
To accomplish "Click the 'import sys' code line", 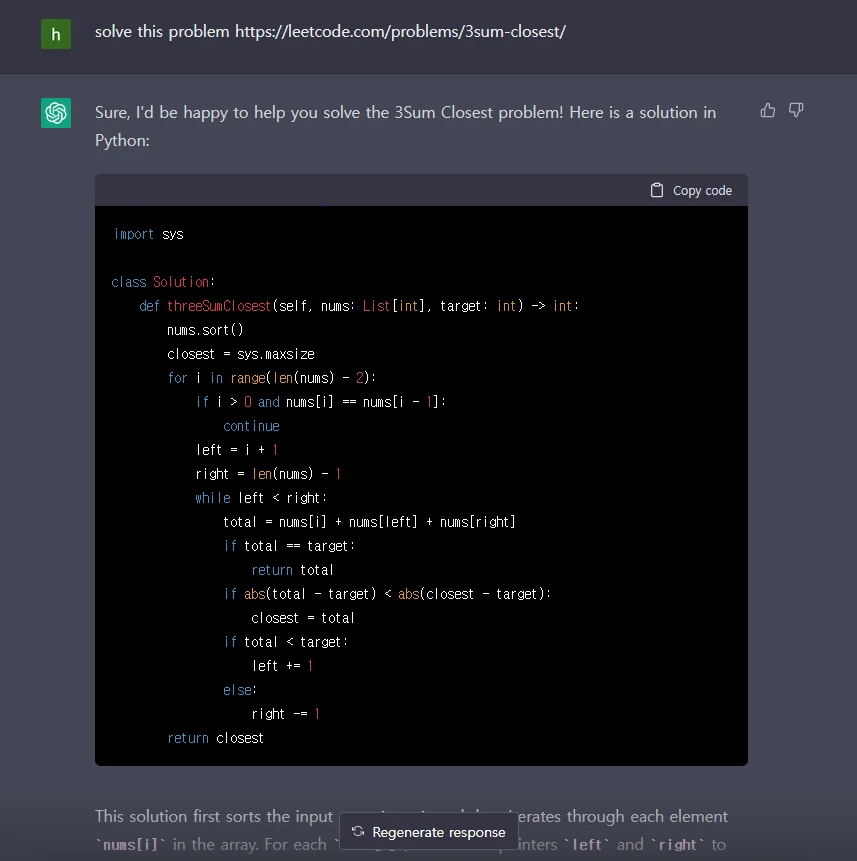I will click(x=148, y=234).
